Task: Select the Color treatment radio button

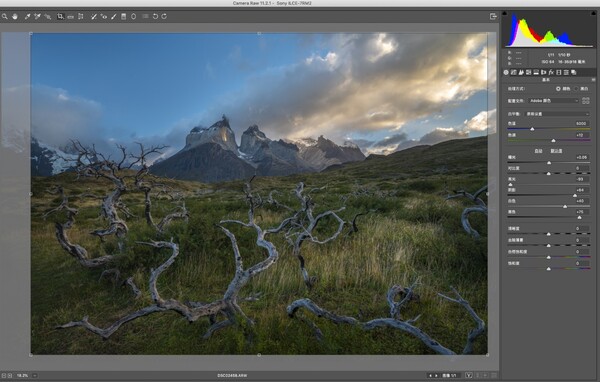Action: [558, 88]
